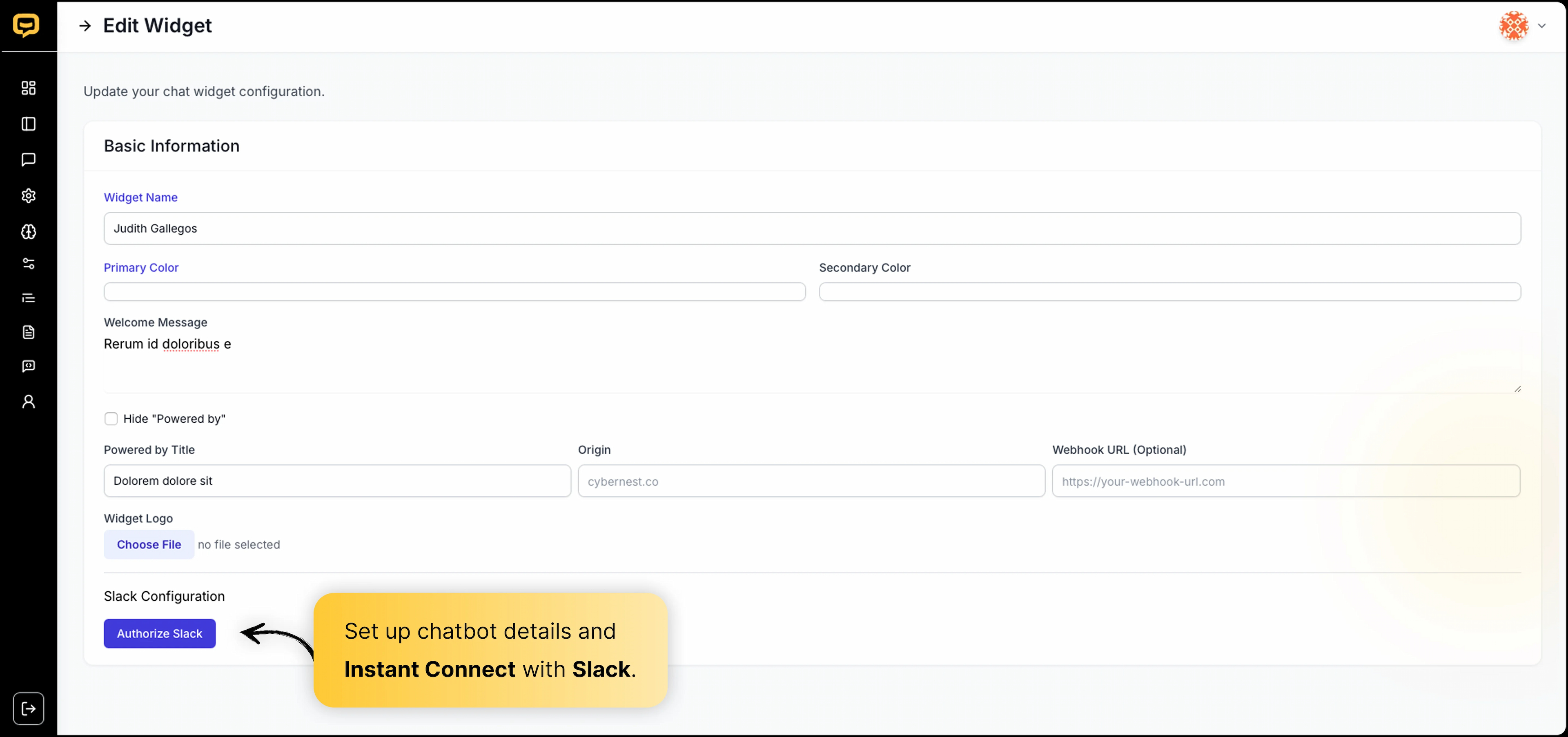
Task: Click the logout icon at sidebar bottom
Action: click(x=29, y=708)
